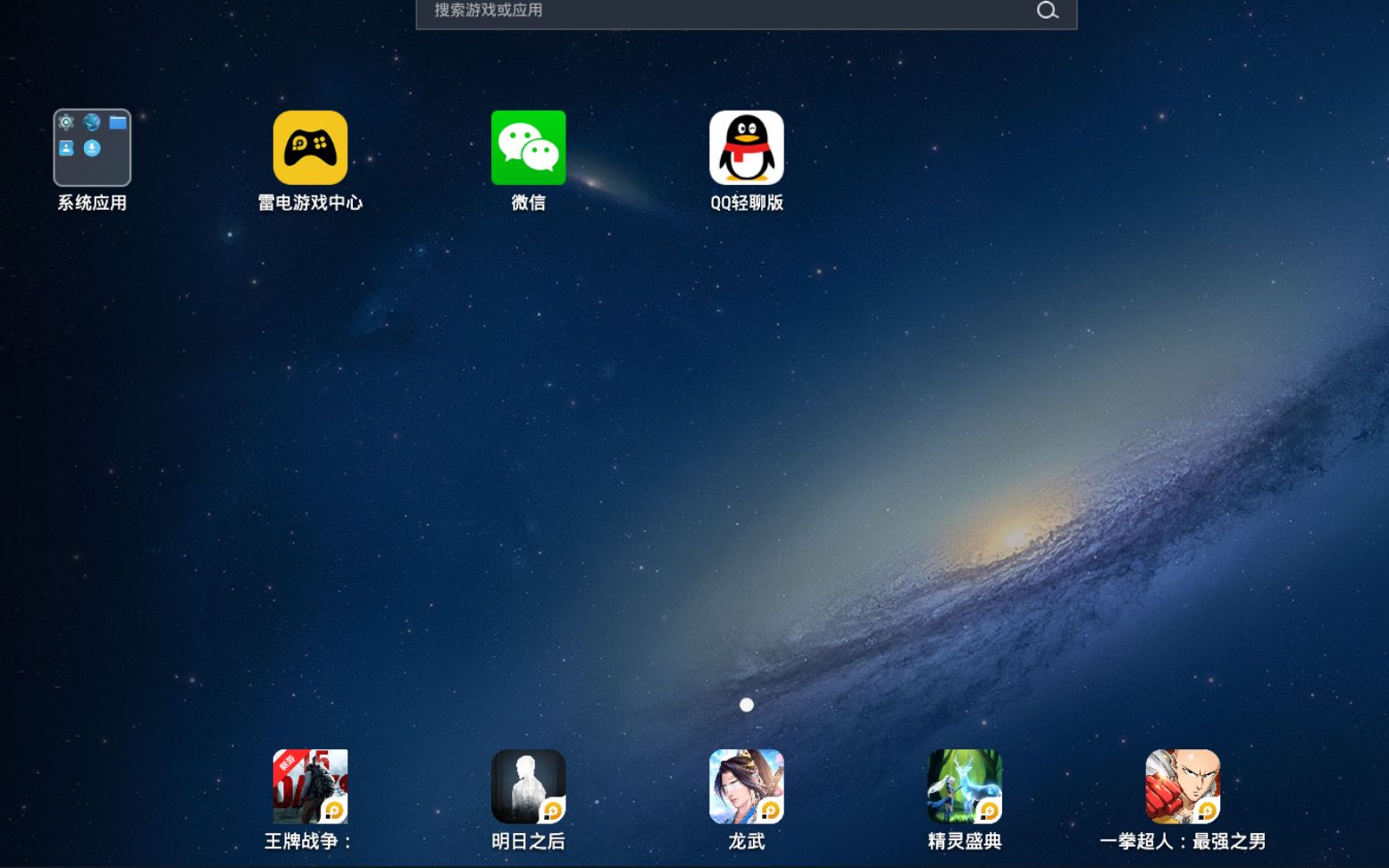Screen dimensions: 1389x868
Task: Launch 一拳超人：最强之男 game
Action: 1183,786
